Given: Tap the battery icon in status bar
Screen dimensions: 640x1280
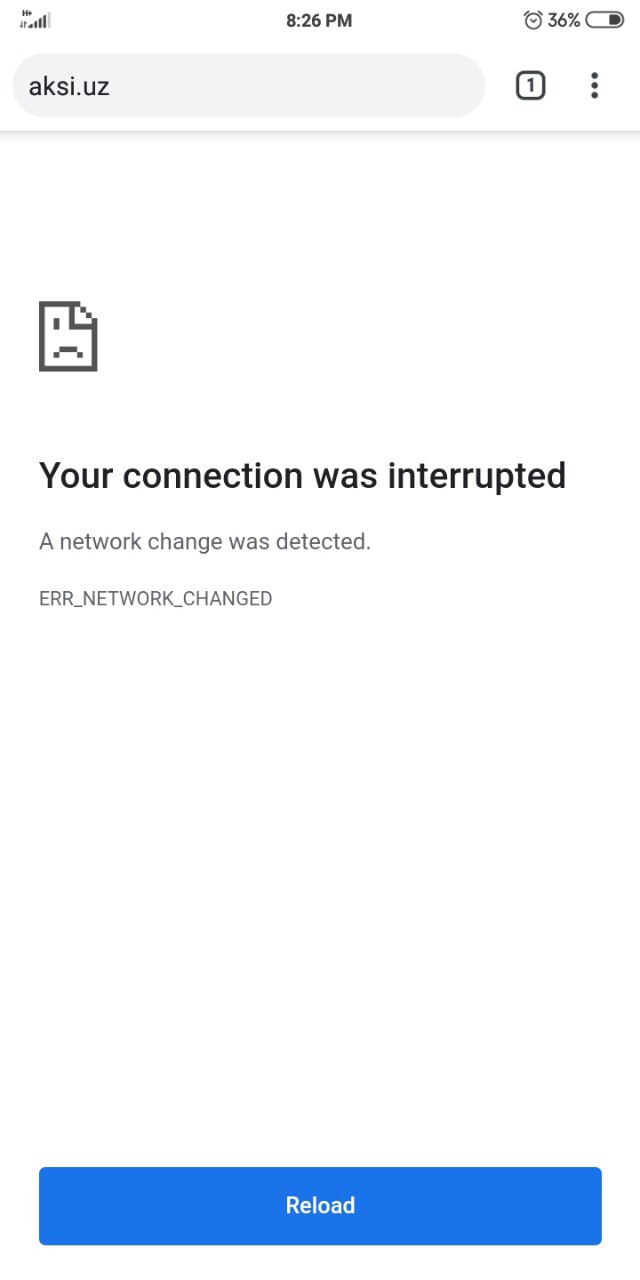Looking at the screenshot, I should point(605,20).
